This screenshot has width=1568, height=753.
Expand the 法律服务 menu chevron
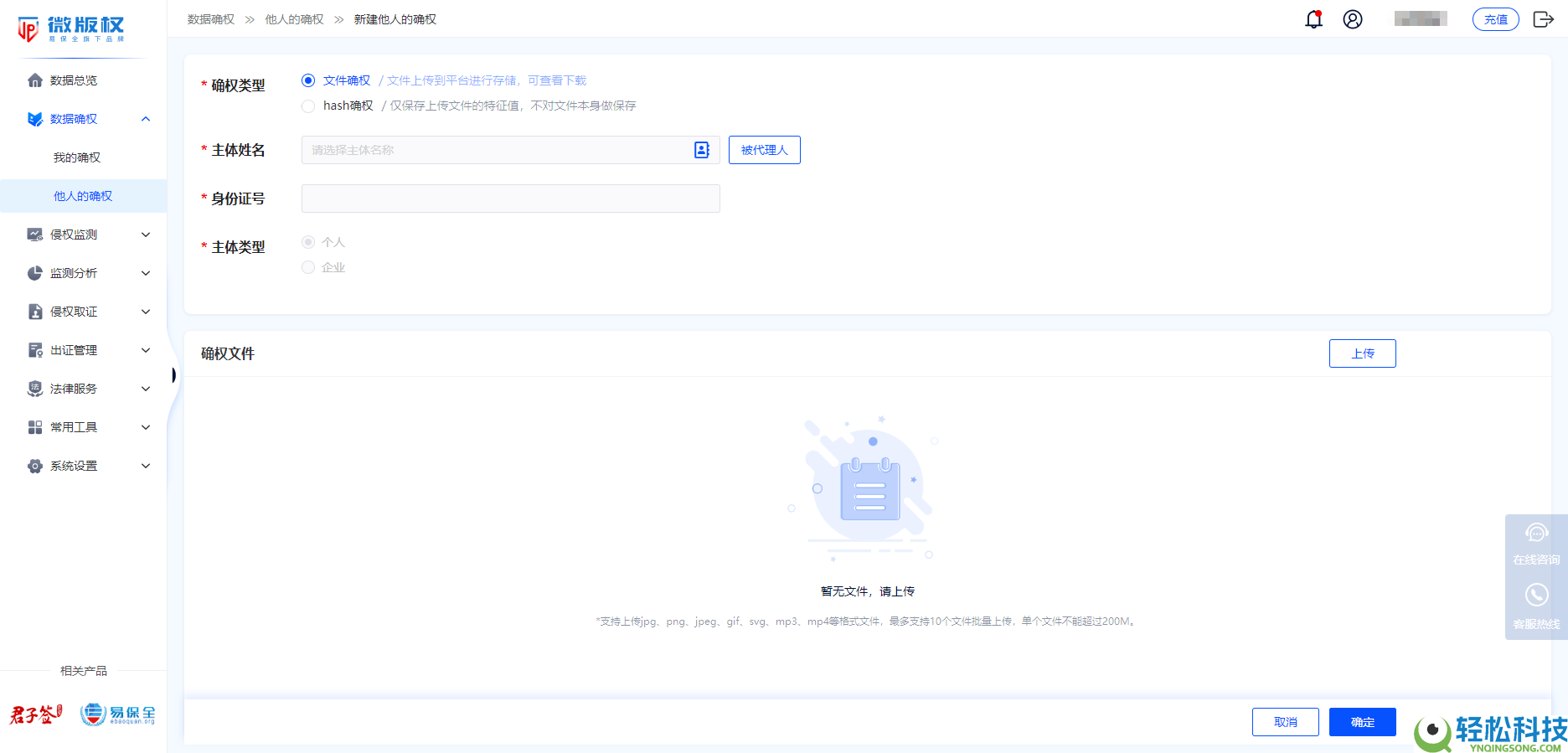point(146,389)
